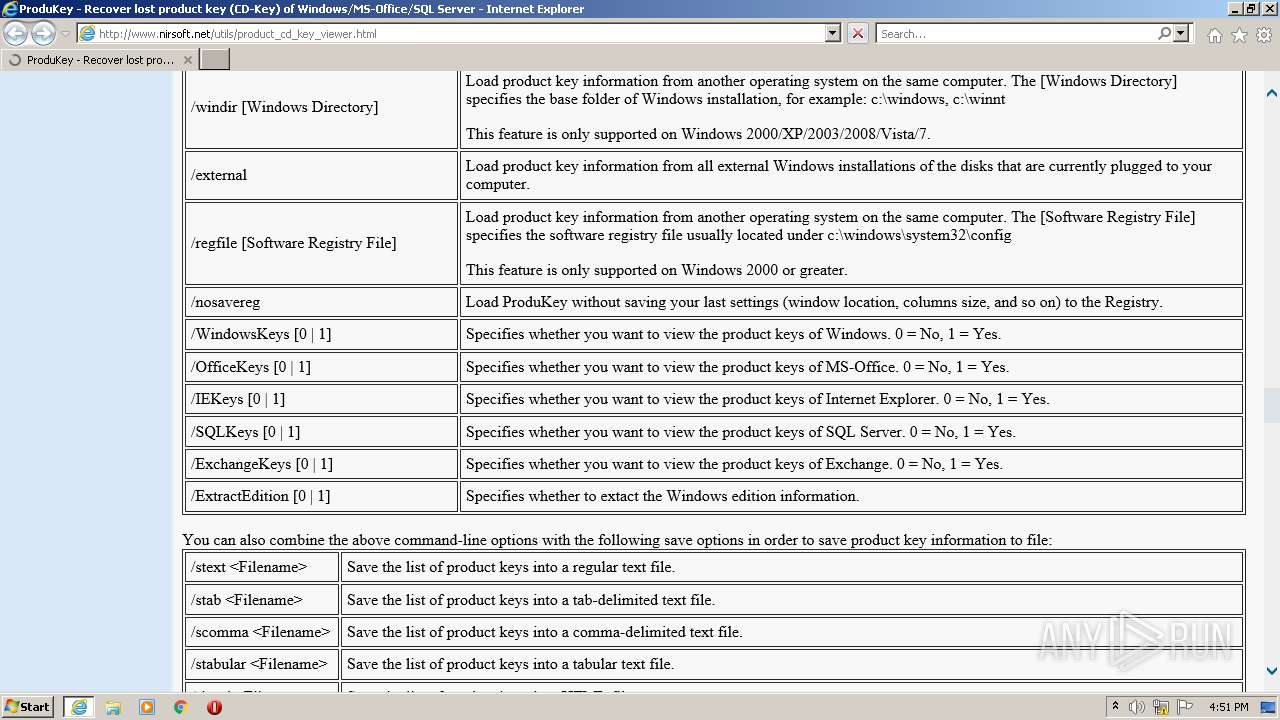Open Windows Explorer folder in taskbar
Screen dimensions: 1280x720
[x=113, y=707]
